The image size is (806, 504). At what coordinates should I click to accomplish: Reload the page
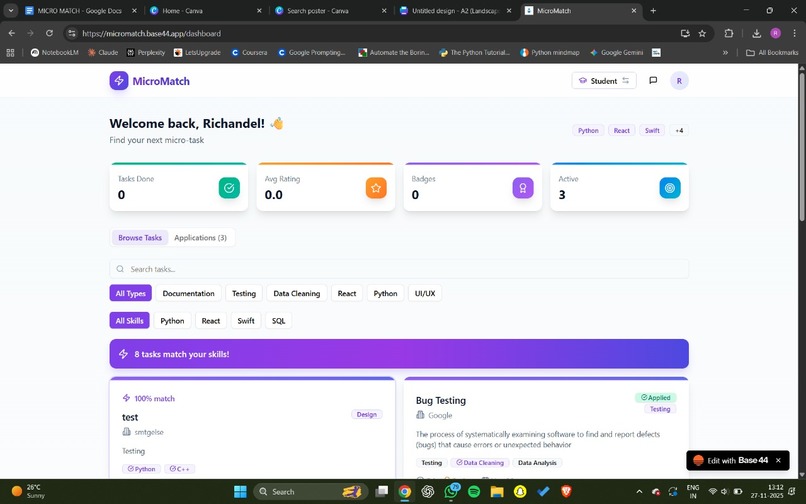pyautogui.click(x=49, y=33)
